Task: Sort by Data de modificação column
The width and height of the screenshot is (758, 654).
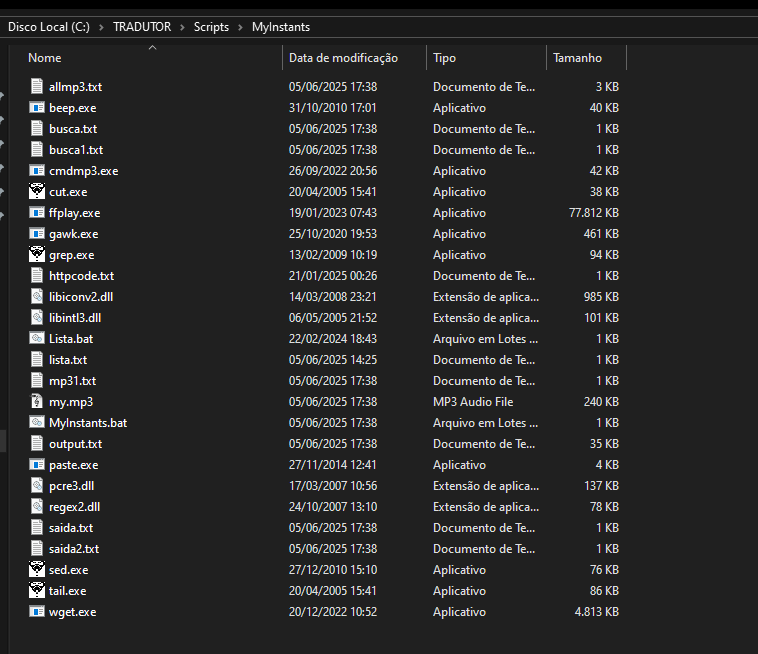Action: (x=343, y=58)
